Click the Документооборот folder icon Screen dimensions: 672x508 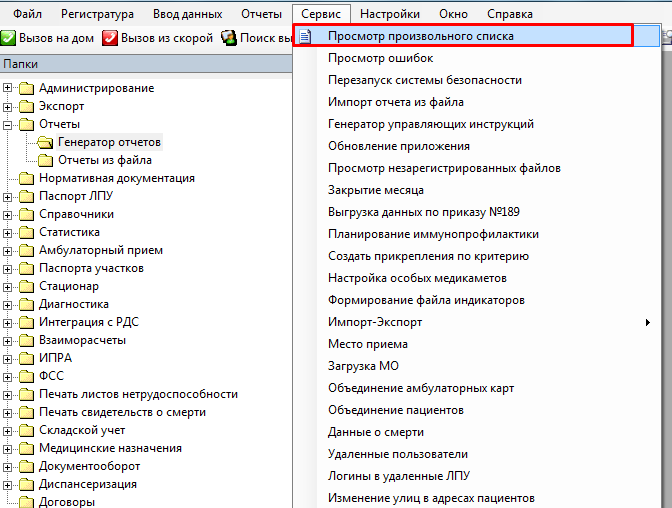(x=27, y=466)
